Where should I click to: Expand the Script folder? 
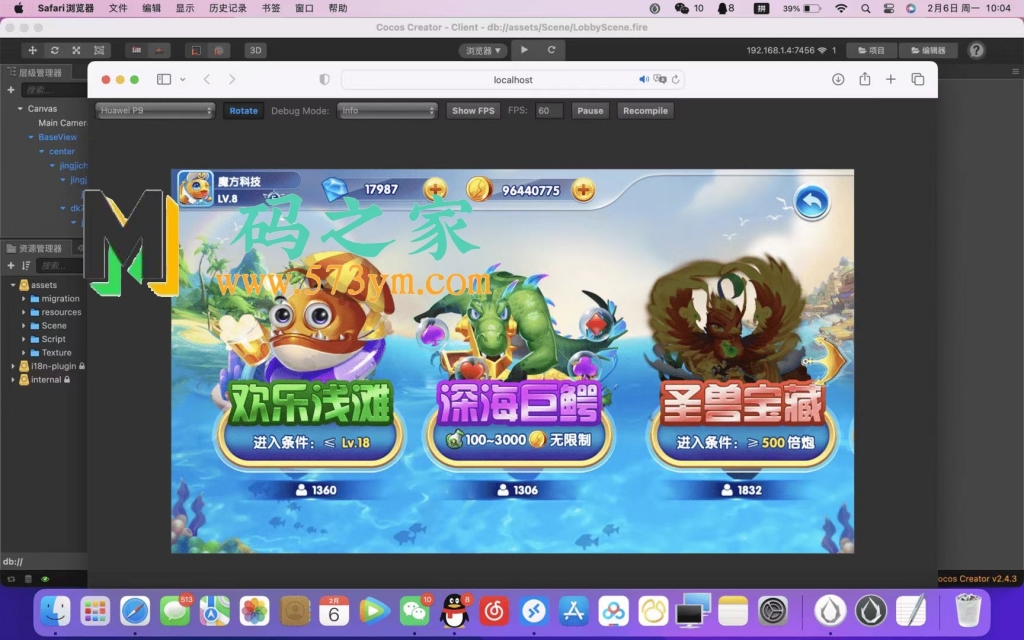click(24, 339)
